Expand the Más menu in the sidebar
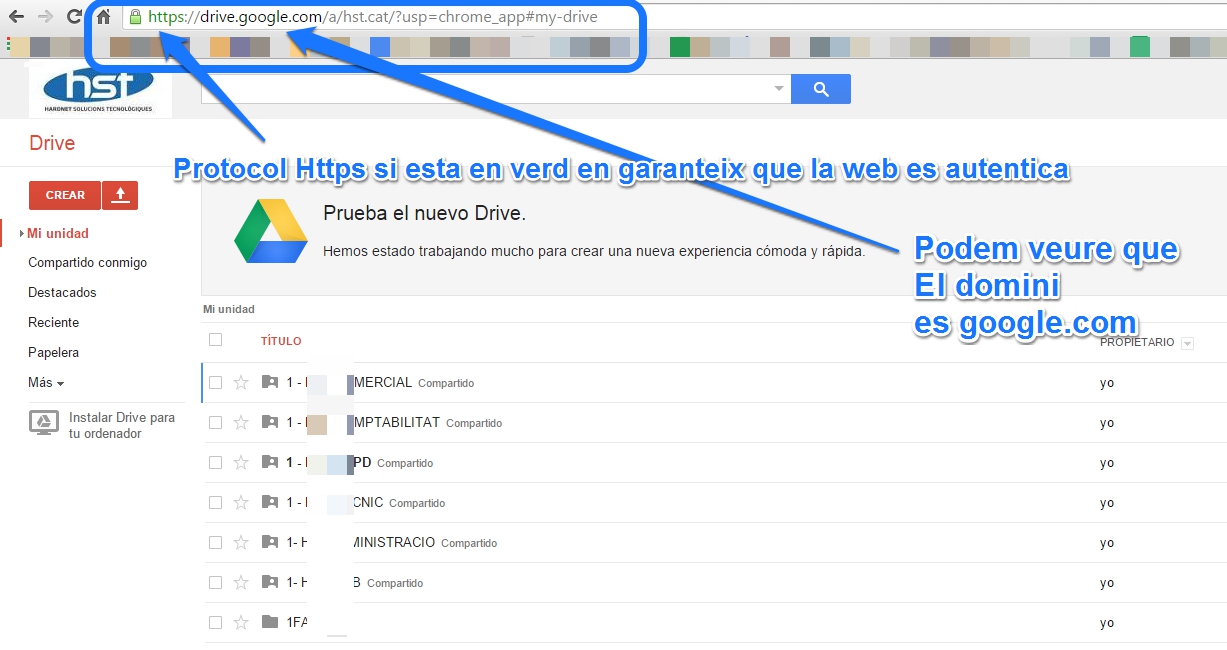 (x=46, y=383)
